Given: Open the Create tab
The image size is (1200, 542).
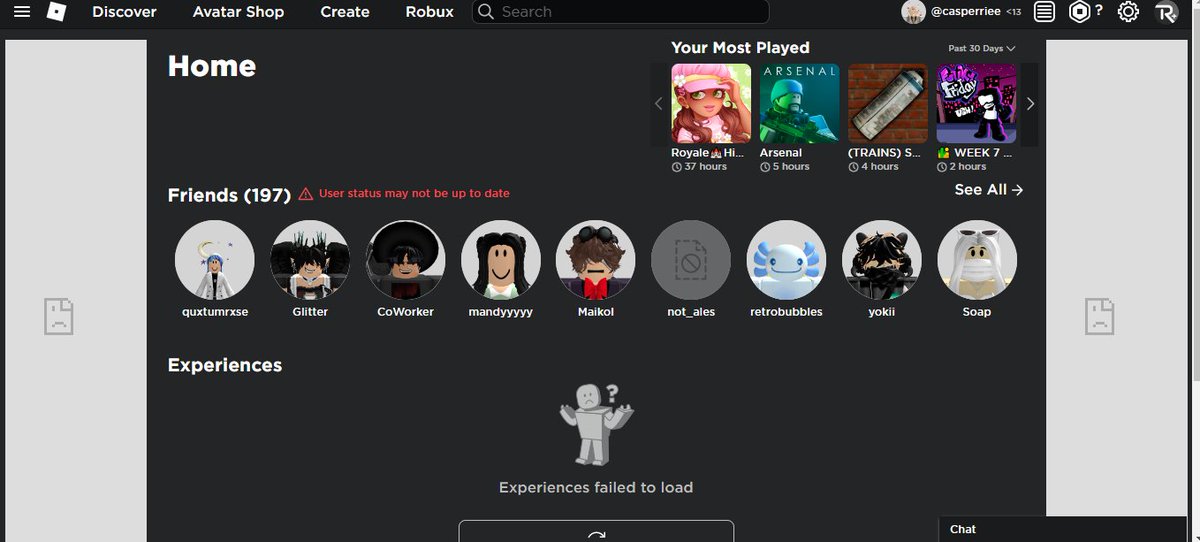Looking at the screenshot, I should 345,12.
